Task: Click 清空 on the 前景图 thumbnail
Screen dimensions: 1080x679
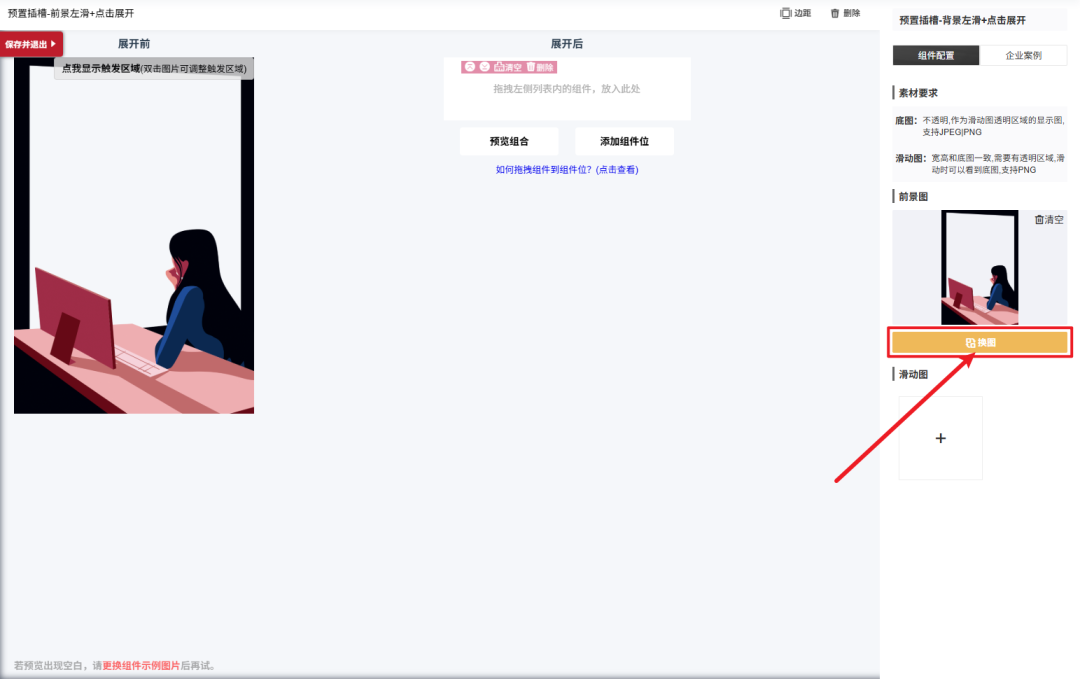Action: click(1049, 220)
